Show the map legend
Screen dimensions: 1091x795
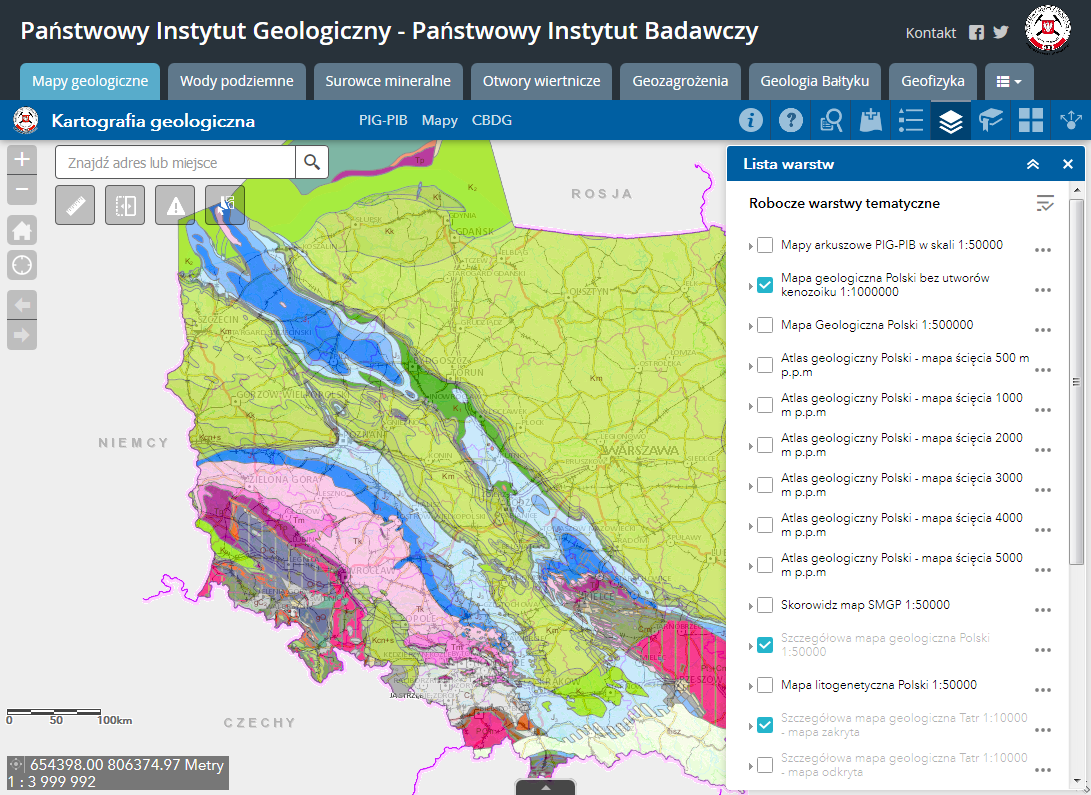(x=911, y=120)
